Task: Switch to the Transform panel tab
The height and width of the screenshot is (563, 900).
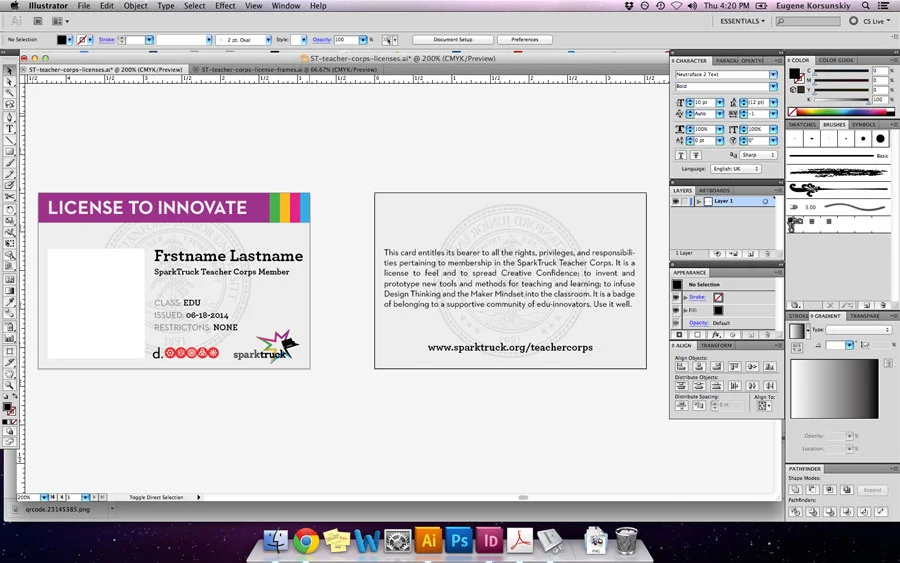Action: tap(716, 345)
